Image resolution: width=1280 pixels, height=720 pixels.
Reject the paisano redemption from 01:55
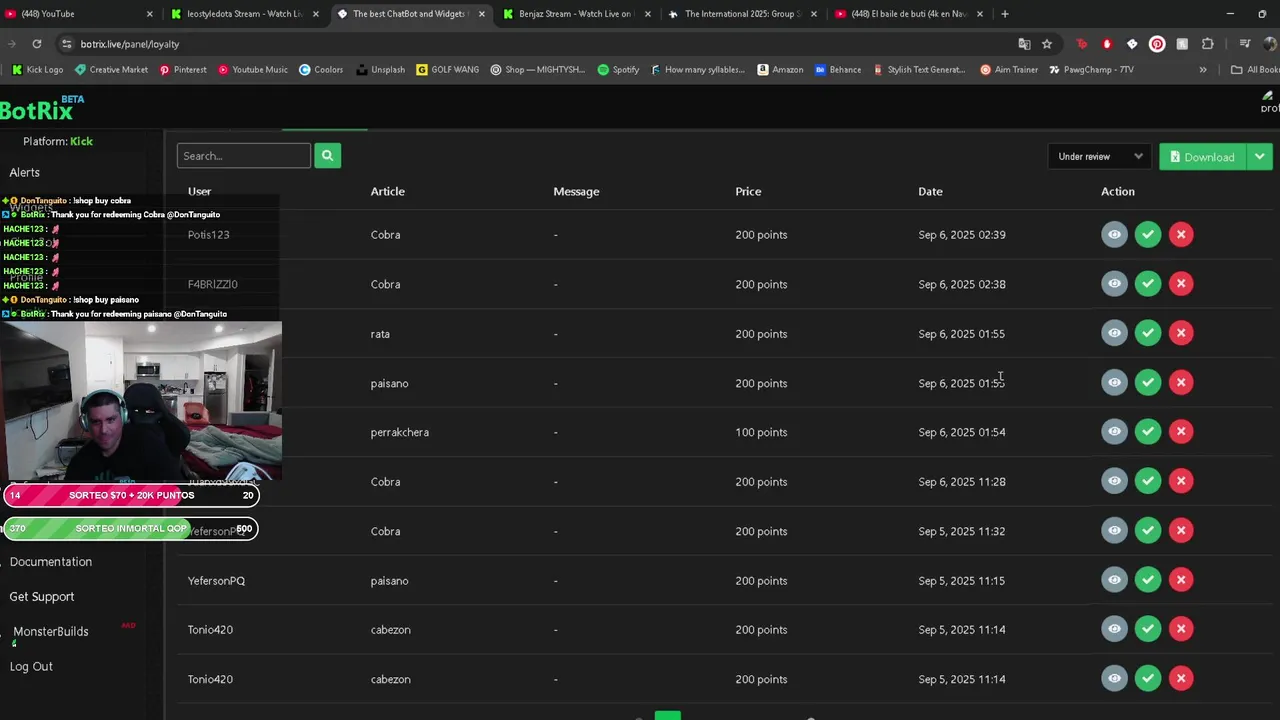1181,382
